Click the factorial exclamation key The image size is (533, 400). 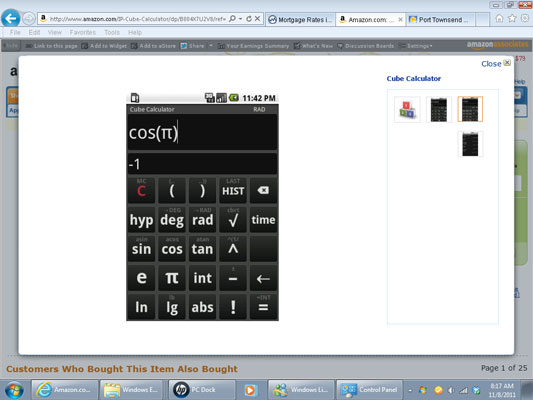233,307
